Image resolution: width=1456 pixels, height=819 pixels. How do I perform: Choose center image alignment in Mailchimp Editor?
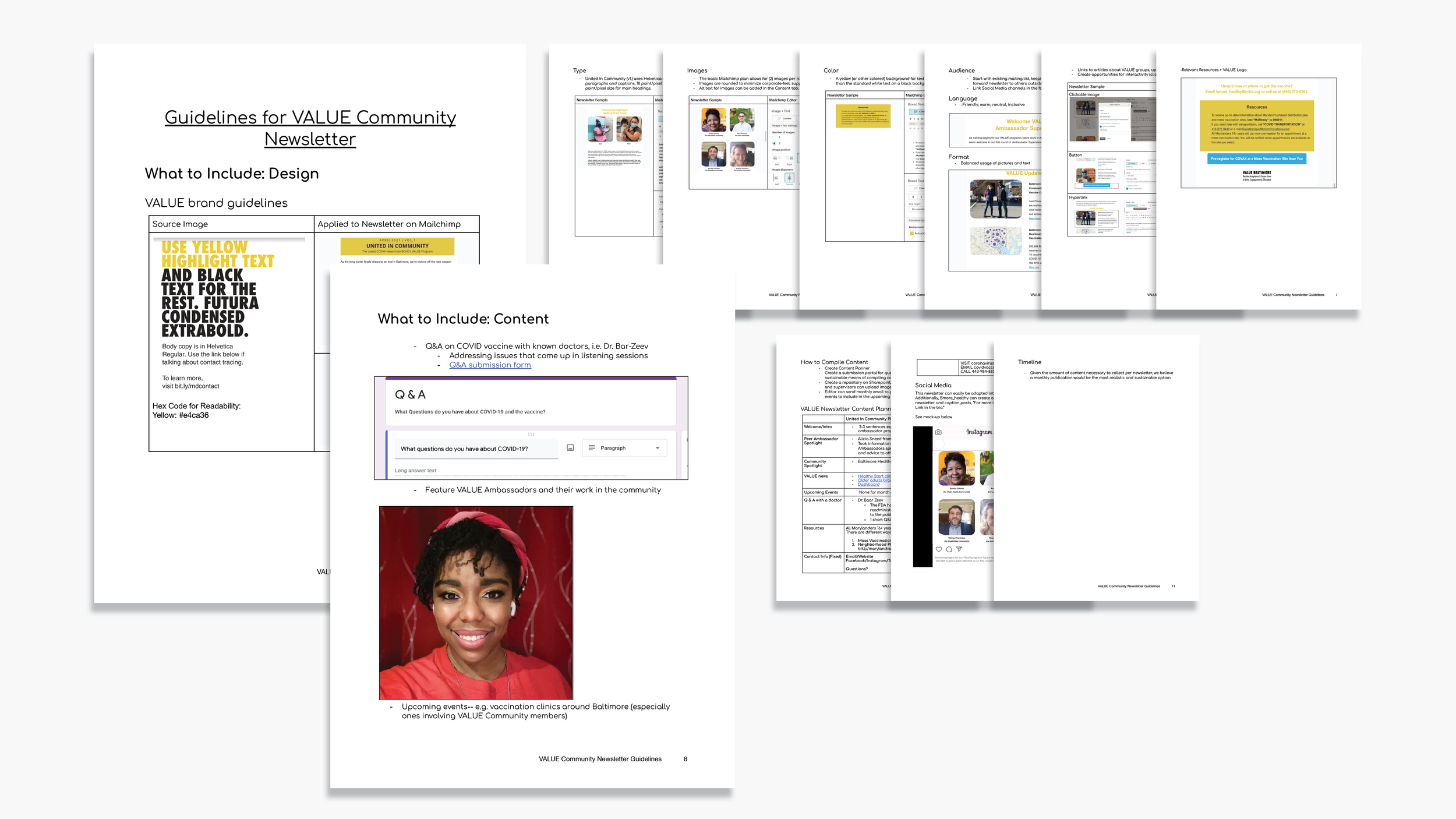[x=789, y=178]
